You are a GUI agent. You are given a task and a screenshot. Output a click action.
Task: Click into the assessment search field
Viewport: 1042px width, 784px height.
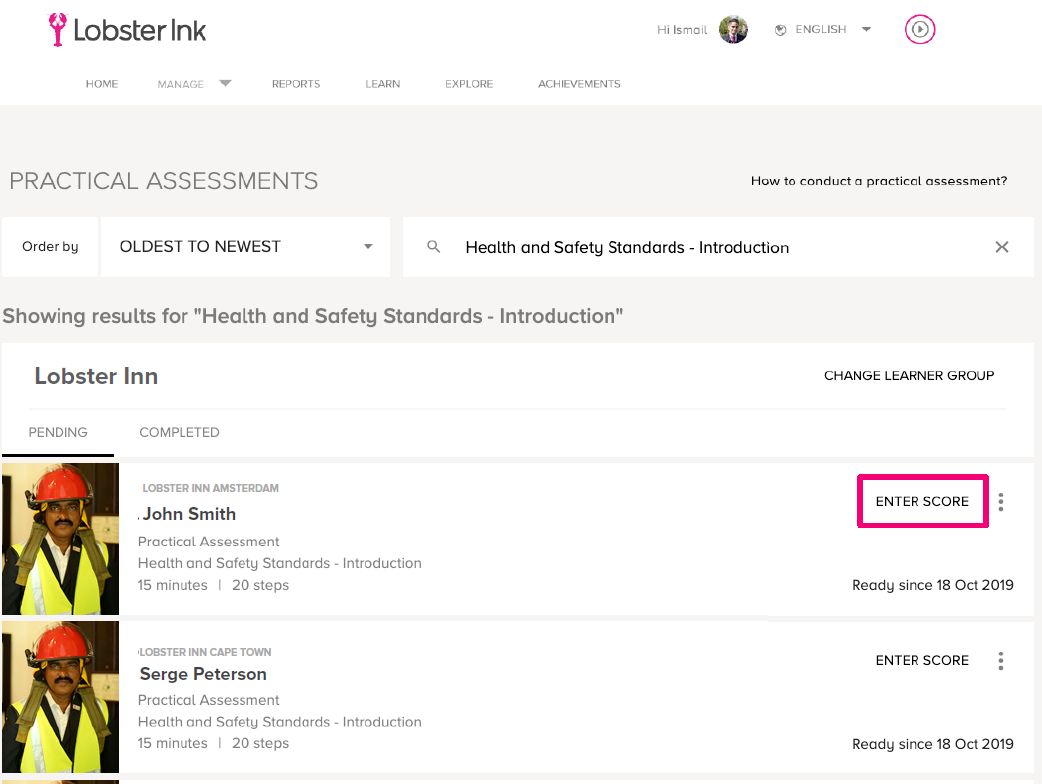point(718,247)
